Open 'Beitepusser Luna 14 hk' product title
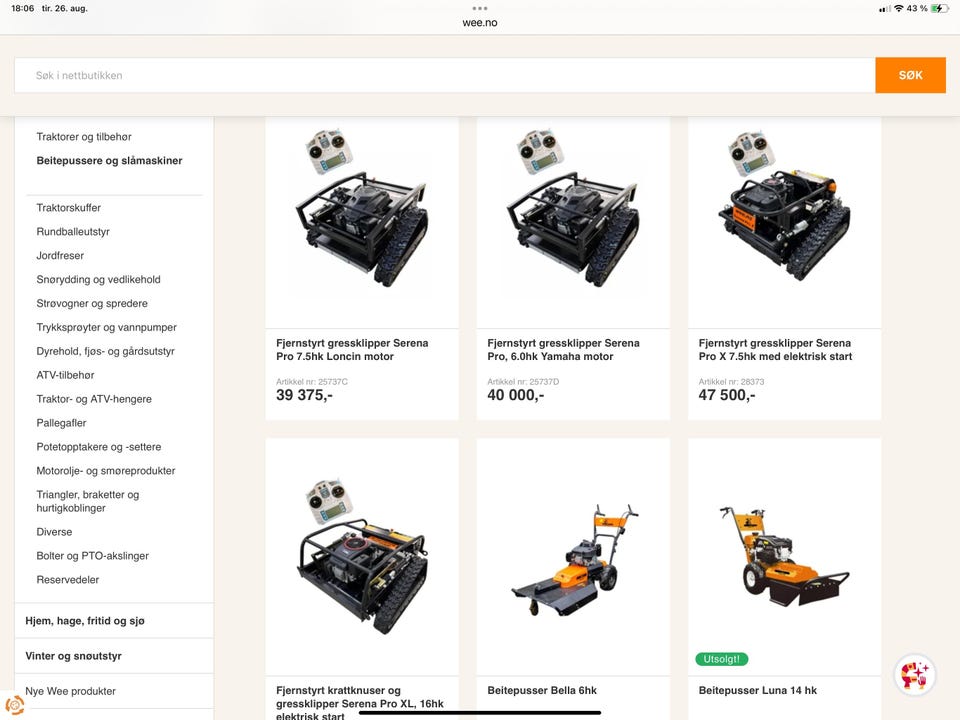 (x=757, y=690)
